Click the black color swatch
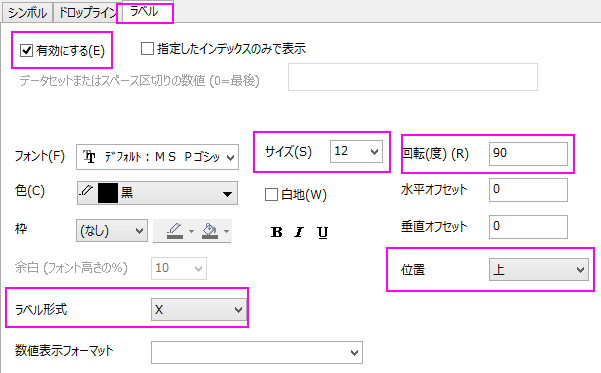Image resolution: width=601 pixels, height=373 pixels. pyautogui.click(x=108, y=193)
